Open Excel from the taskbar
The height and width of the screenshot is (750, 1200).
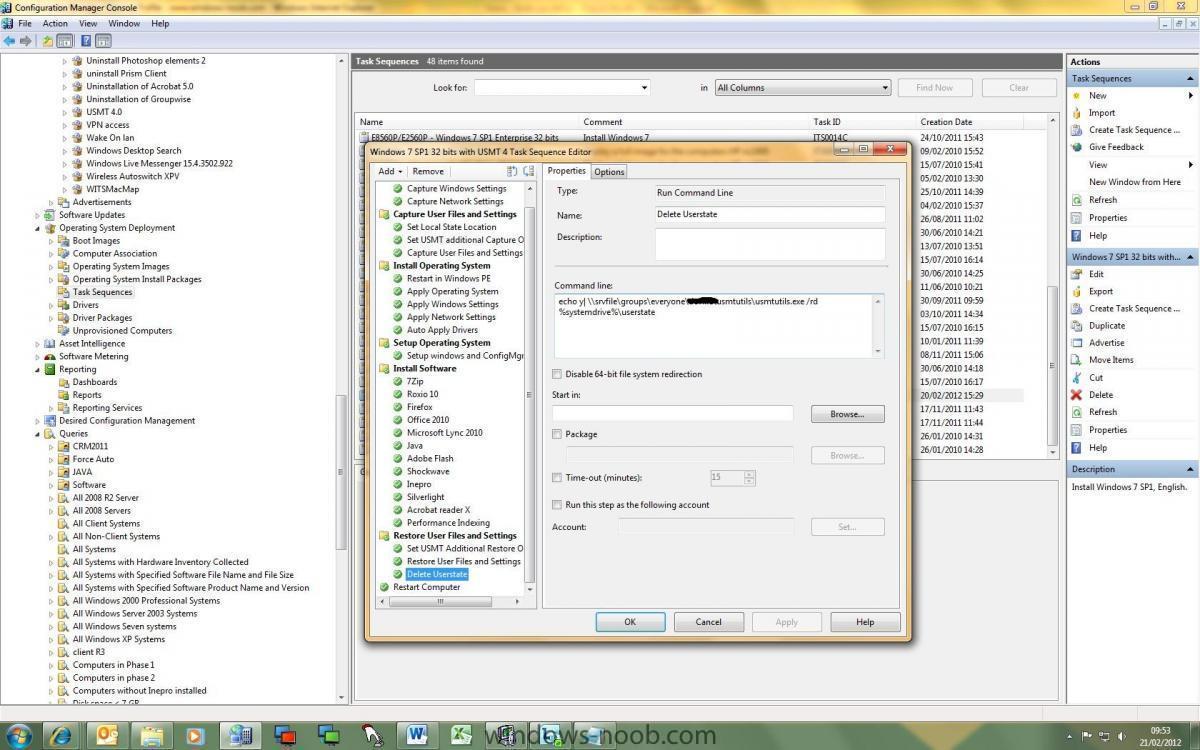click(462, 735)
